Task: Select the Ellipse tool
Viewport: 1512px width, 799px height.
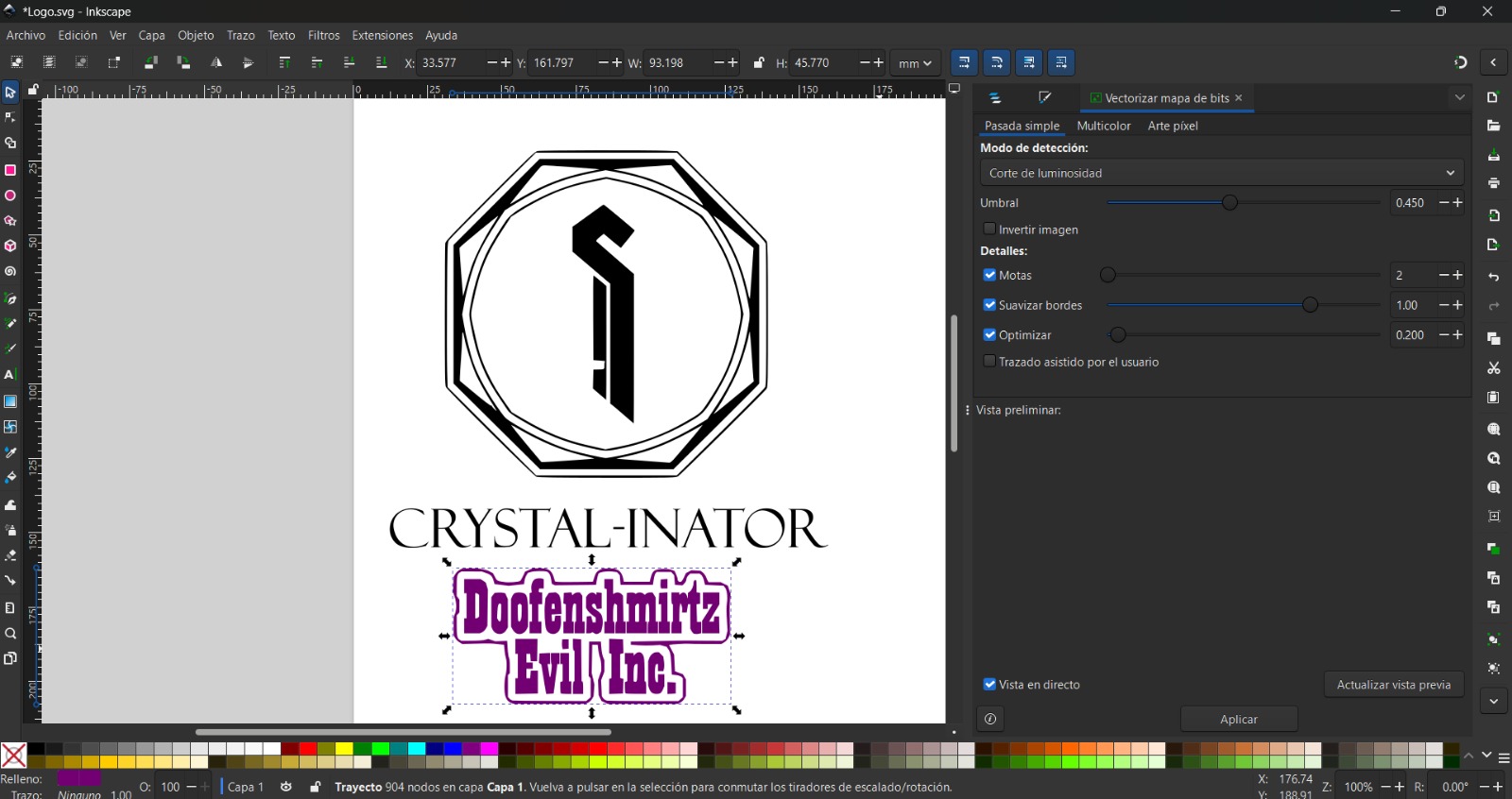Action: tap(10, 196)
